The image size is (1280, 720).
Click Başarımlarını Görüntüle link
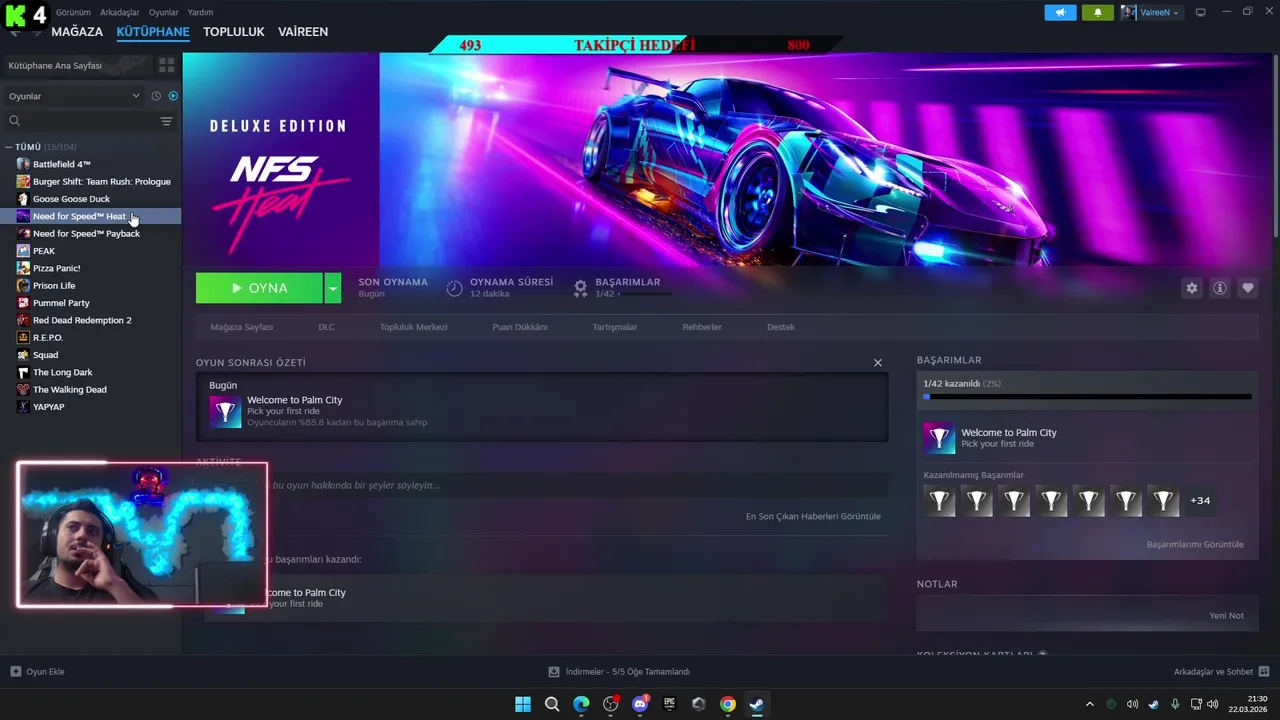pyautogui.click(x=1195, y=544)
